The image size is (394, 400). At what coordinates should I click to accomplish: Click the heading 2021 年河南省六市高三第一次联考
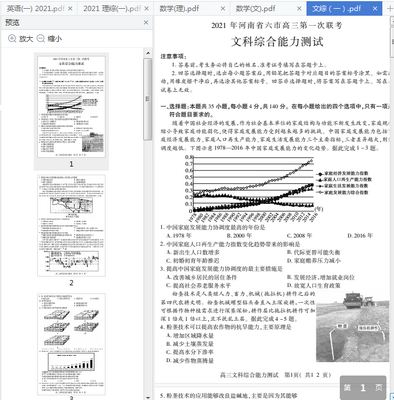point(277,25)
